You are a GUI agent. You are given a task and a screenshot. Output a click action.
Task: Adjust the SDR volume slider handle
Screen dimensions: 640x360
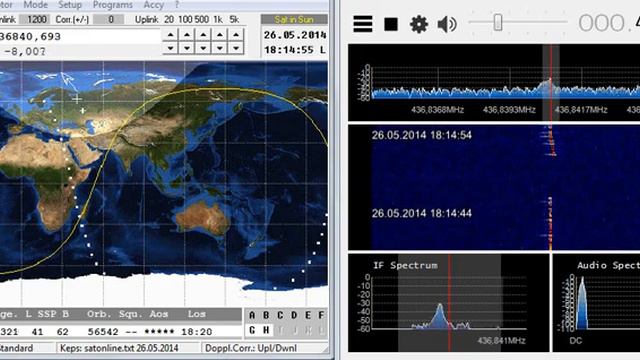(498, 22)
